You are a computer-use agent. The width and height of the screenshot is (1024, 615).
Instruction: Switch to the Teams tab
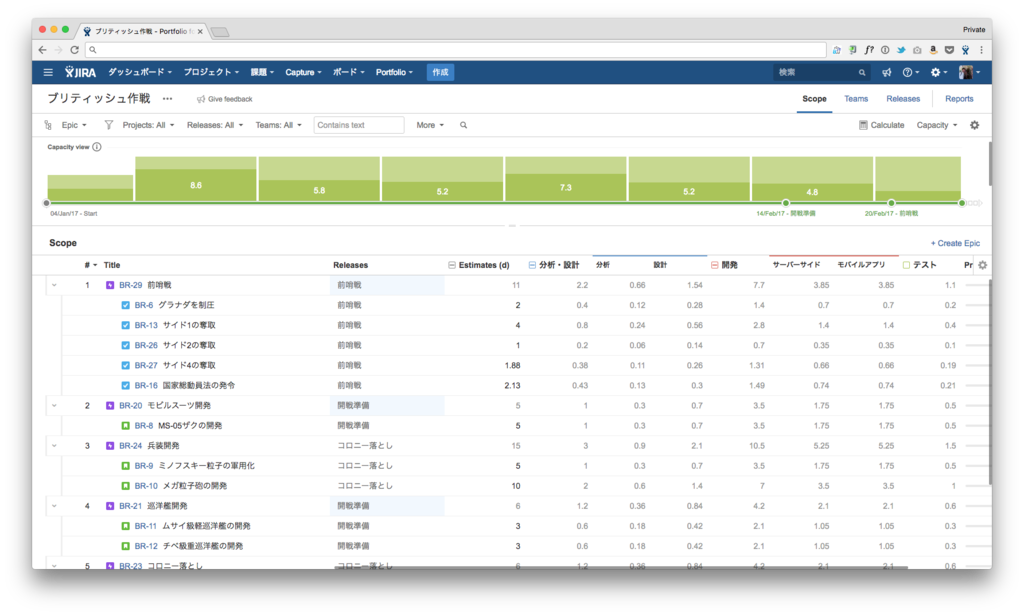(856, 99)
